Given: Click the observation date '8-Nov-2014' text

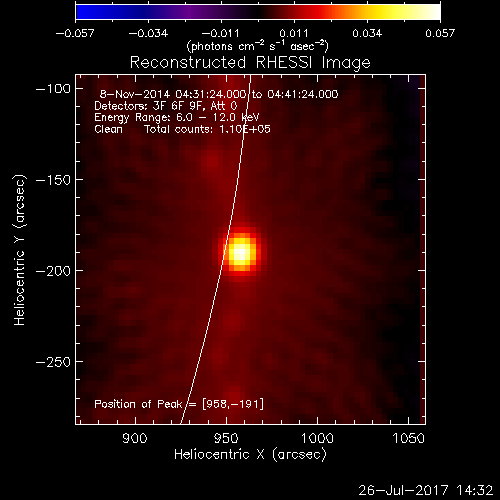Looking at the screenshot, I should [135, 94].
